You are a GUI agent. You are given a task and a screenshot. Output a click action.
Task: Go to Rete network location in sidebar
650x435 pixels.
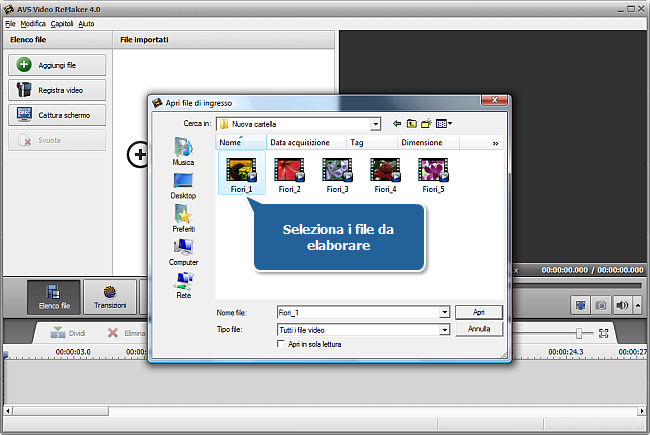click(x=183, y=285)
